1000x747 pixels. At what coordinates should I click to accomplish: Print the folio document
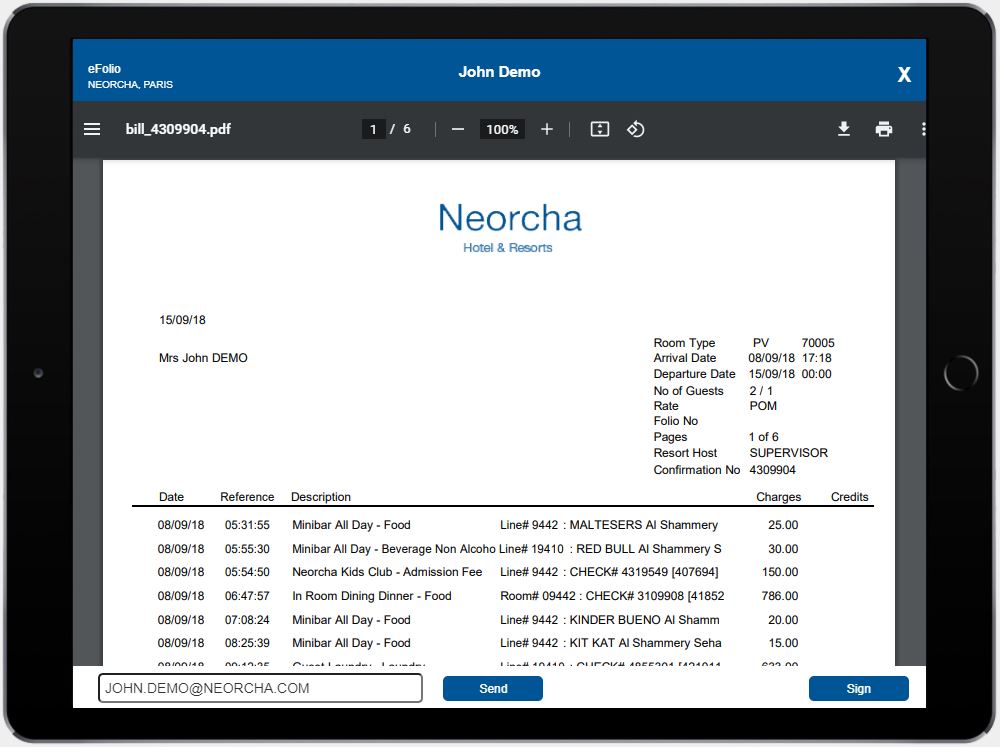click(x=883, y=129)
